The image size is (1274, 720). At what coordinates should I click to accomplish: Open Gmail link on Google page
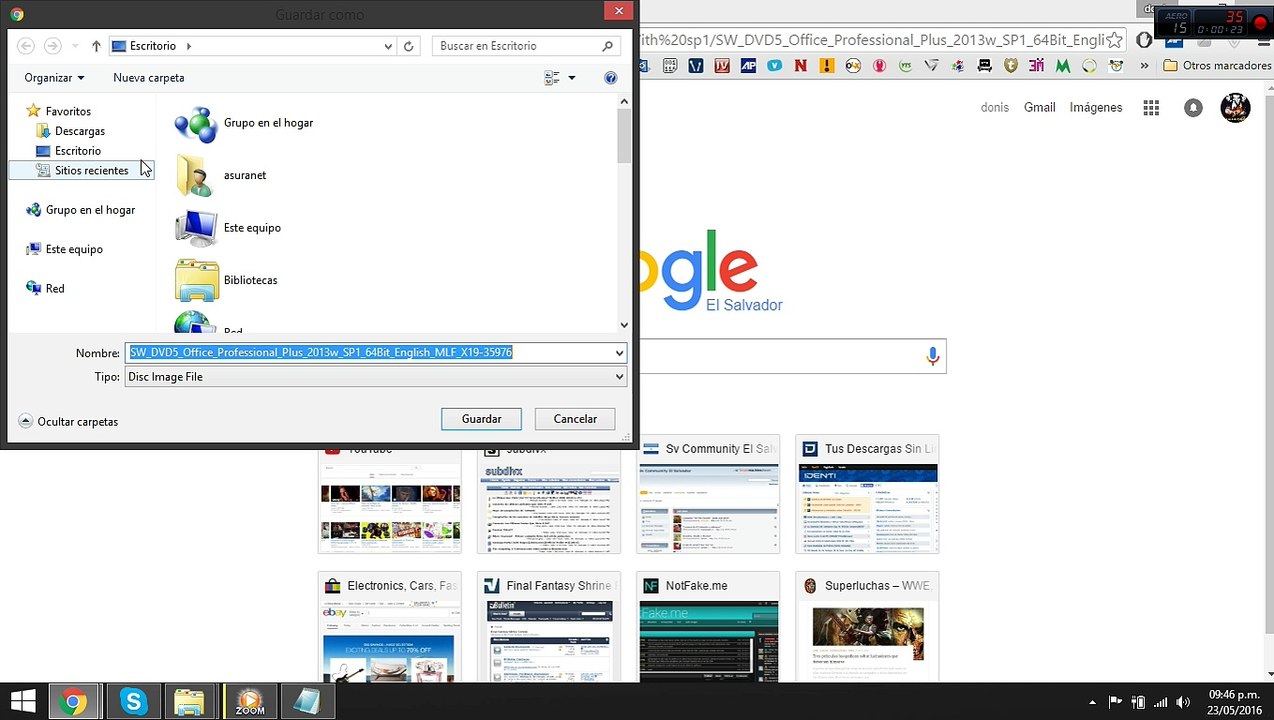[1039, 107]
